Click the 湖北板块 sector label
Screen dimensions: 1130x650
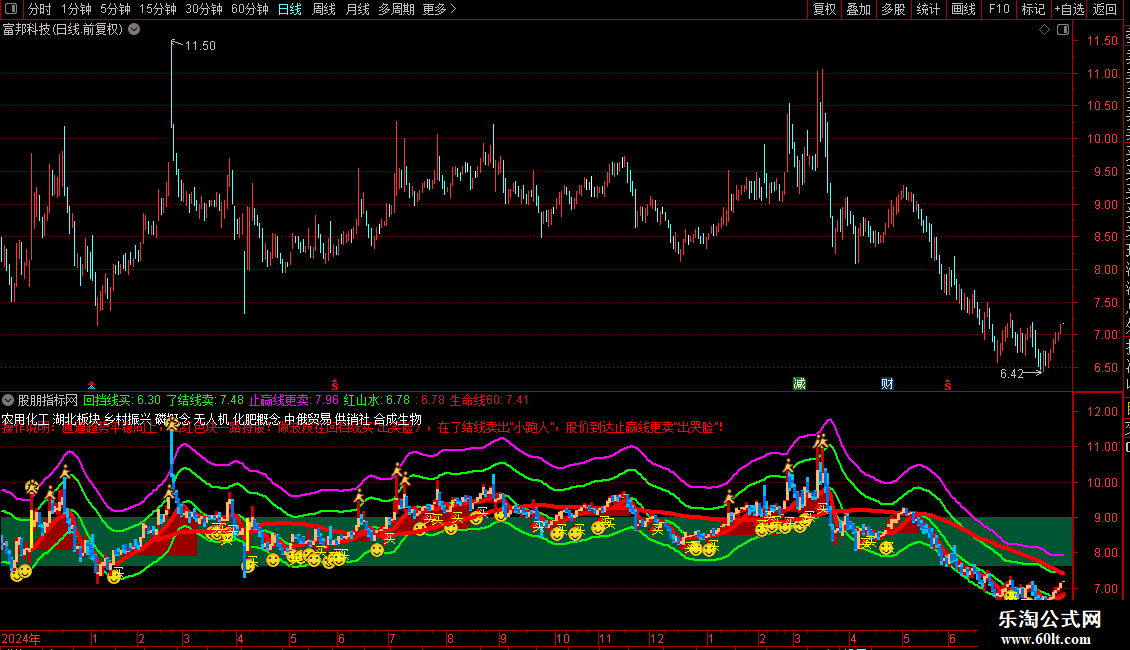(76, 419)
